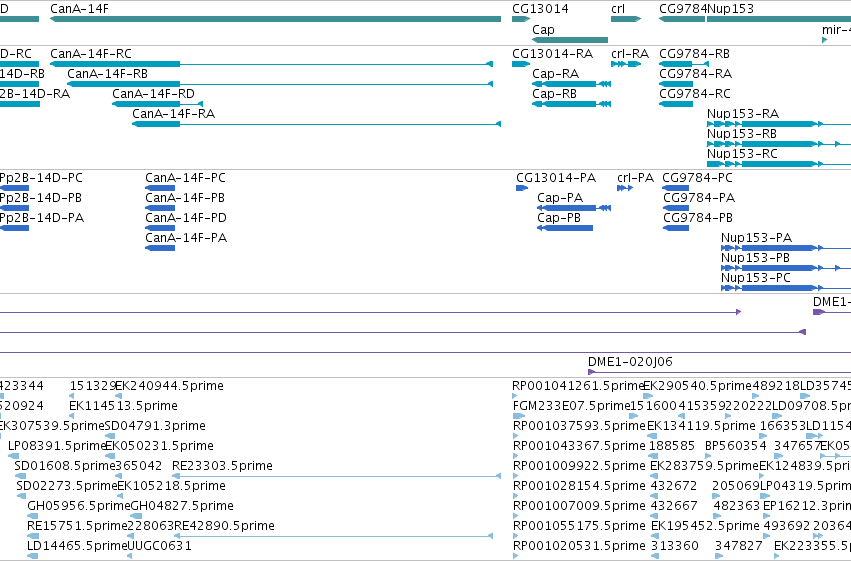Viewport: 851px width, 561px height.
Task: Open the Nup153-RB transcript
Action: [x=741, y=134]
